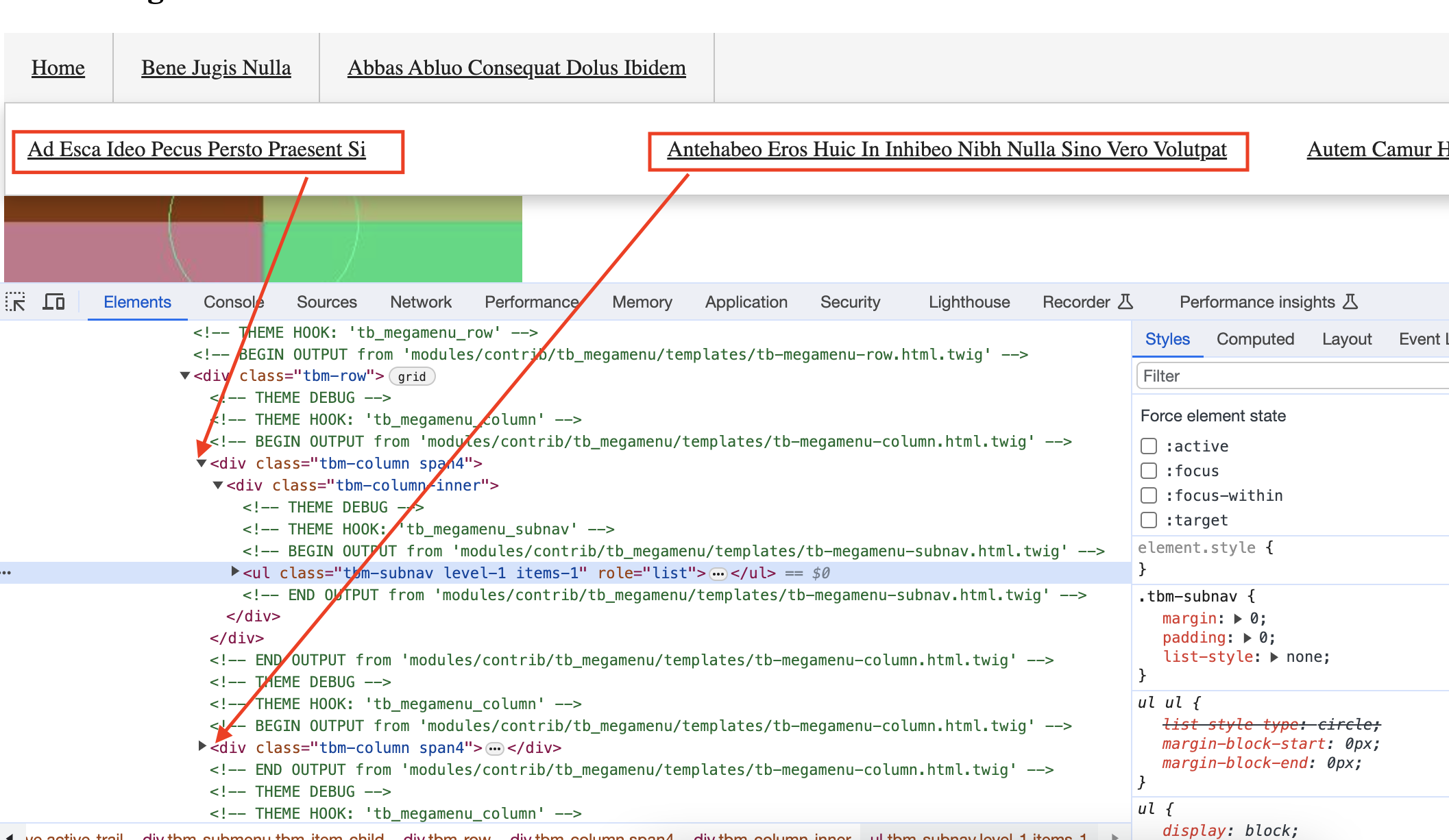Expand the ul.tbm-subnav level-1 element
The width and height of the screenshot is (1449, 840).
(235, 573)
